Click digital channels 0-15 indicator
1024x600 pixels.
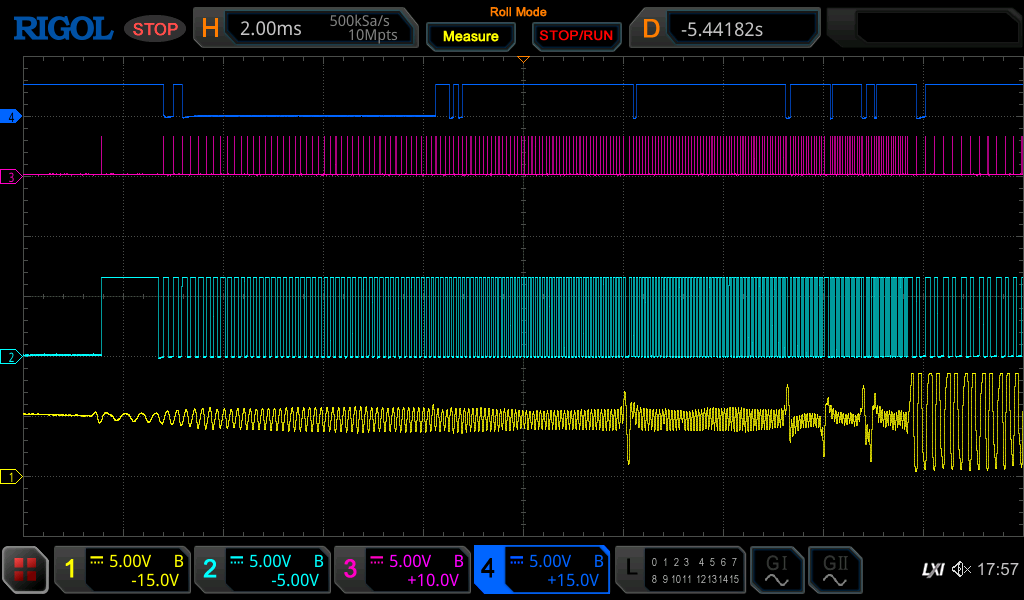(695, 570)
